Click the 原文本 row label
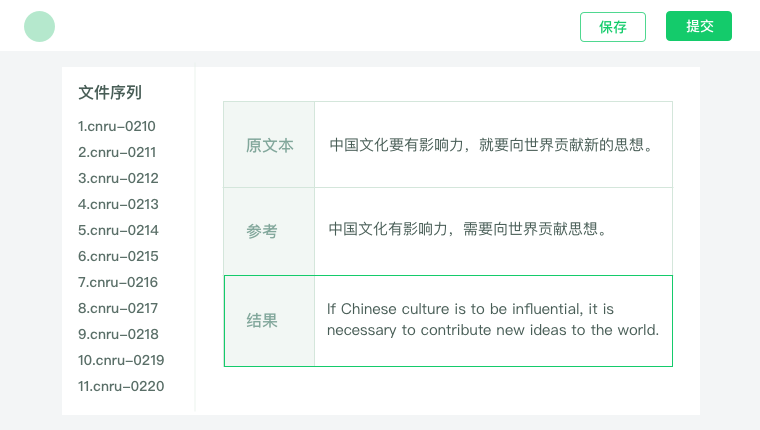This screenshot has width=760, height=430. pos(269,145)
